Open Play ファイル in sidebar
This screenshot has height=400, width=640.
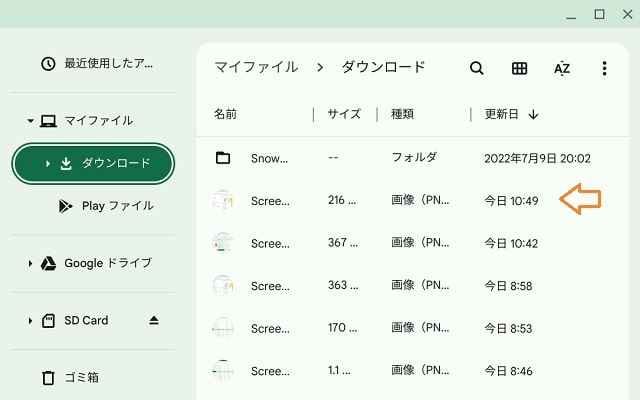pos(117,206)
